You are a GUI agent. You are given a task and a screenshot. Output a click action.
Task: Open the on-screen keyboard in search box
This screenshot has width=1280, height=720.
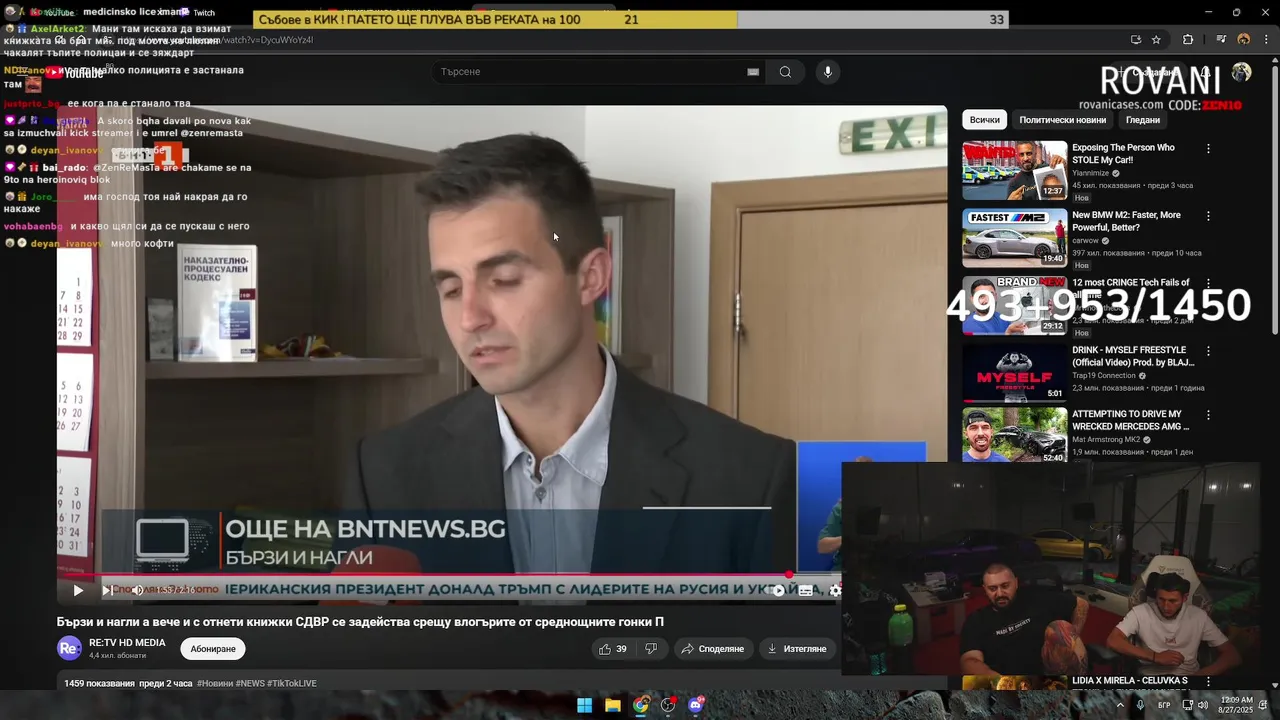[753, 72]
